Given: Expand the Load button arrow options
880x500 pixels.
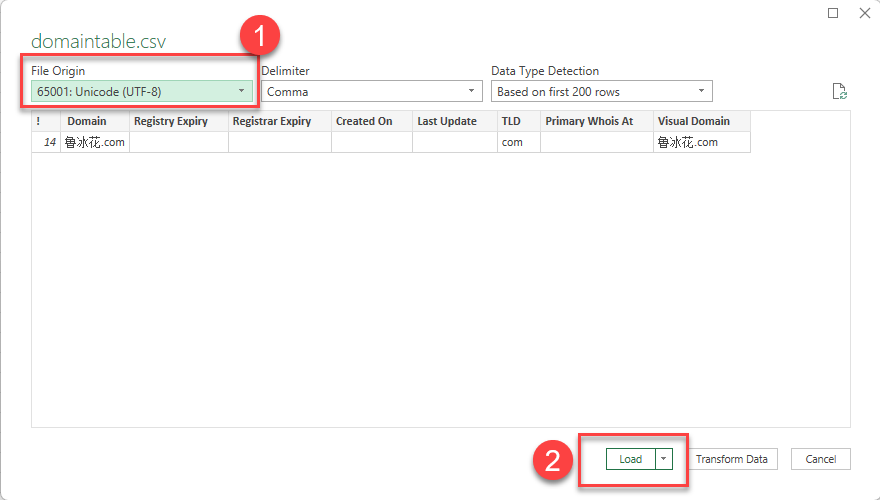Looking at the screenshot, I should pos(663,459).
